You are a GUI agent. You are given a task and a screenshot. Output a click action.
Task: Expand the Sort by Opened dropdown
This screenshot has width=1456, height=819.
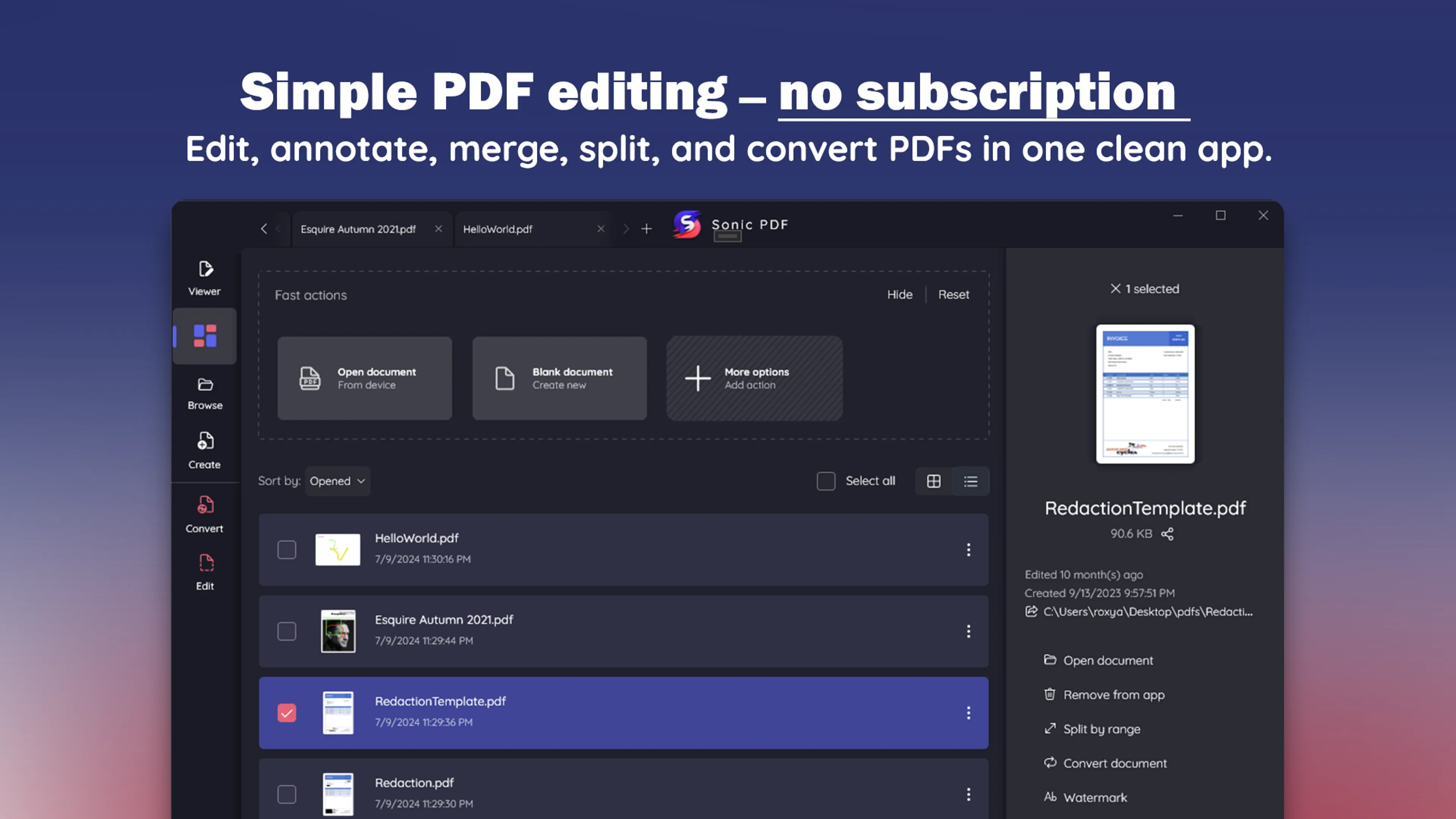[x=337, y=481]
